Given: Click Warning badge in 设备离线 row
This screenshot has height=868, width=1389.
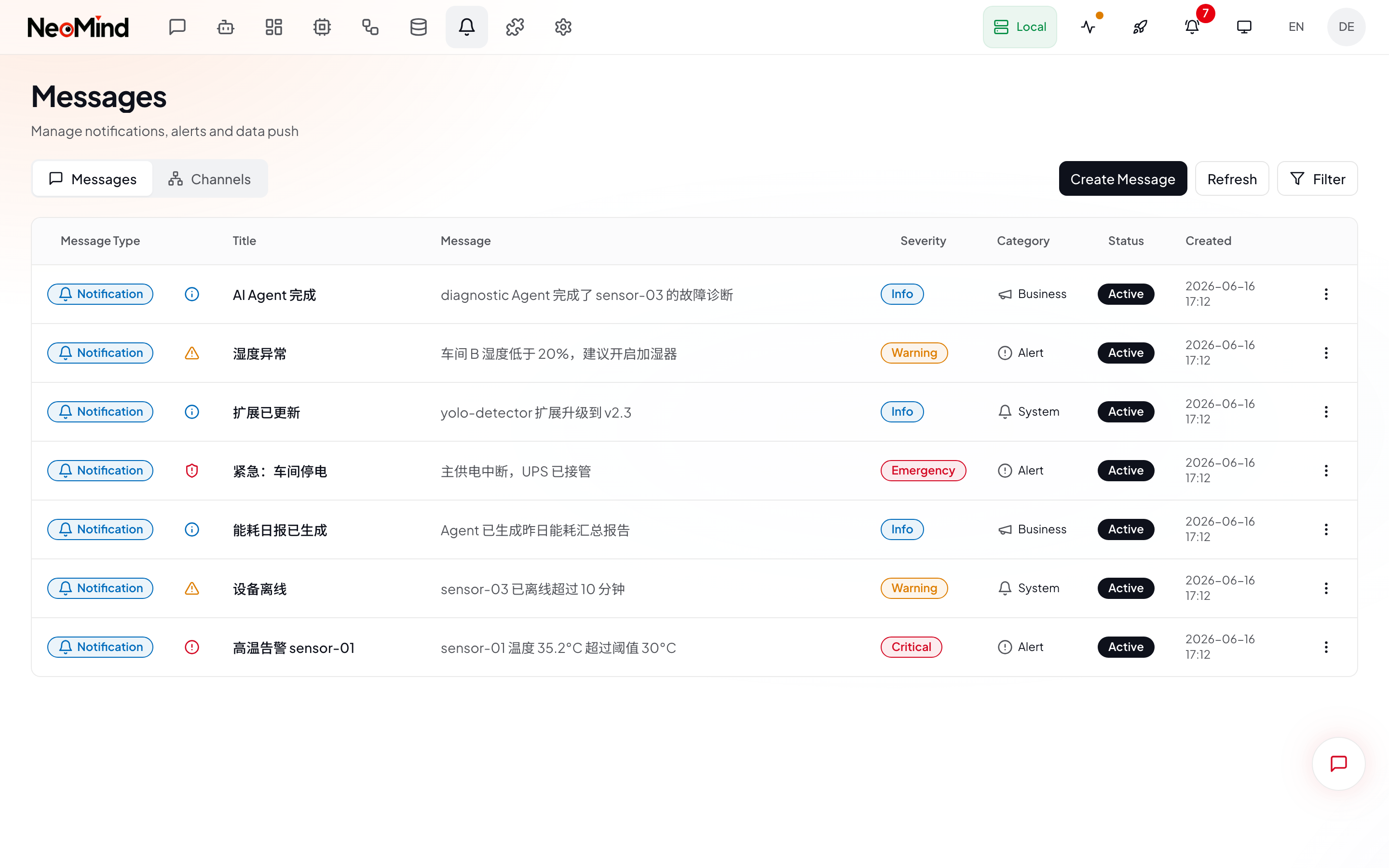Looking at the screenshot, I should coord(914,588).
